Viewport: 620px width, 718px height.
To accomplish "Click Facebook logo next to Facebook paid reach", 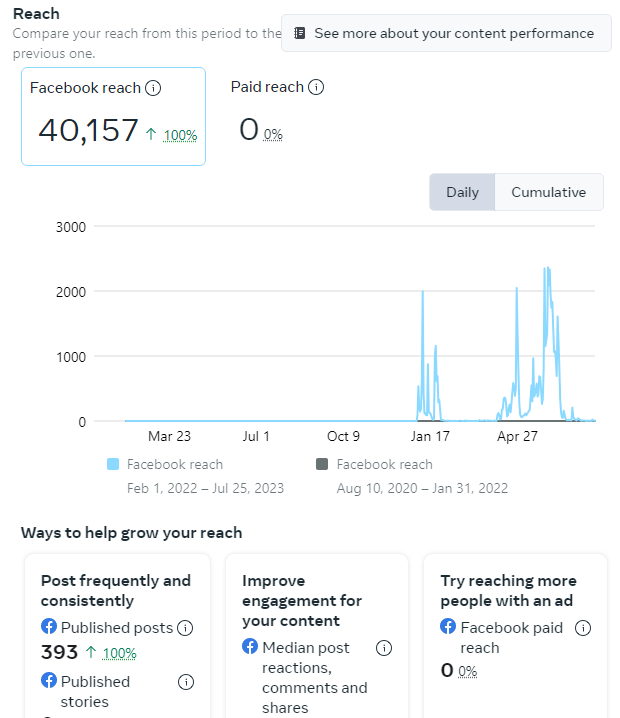I will [x=448, y=626].
